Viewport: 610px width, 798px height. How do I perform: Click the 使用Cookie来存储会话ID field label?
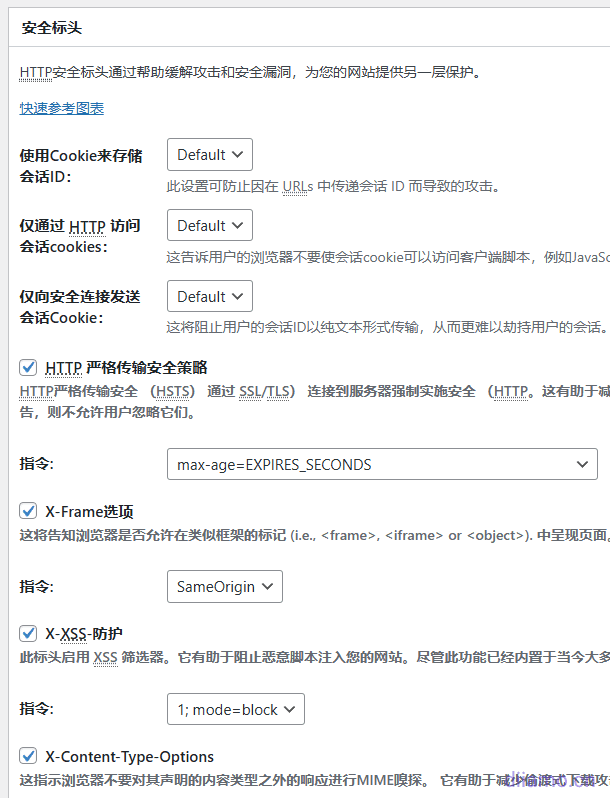tap(80, 166)
